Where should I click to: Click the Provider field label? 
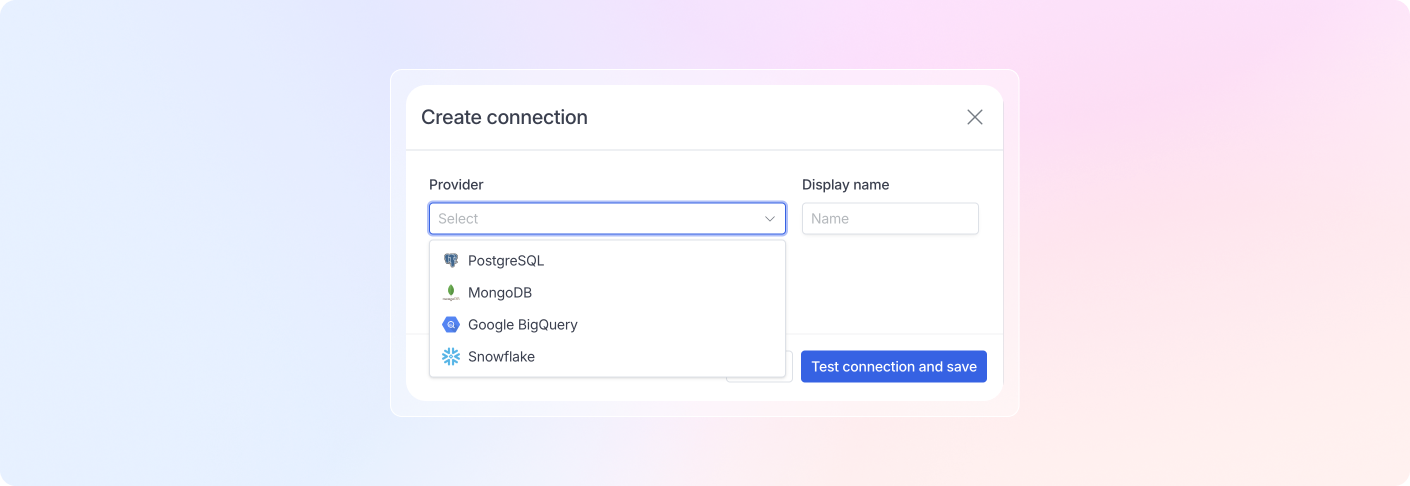[x=456, y=185]
